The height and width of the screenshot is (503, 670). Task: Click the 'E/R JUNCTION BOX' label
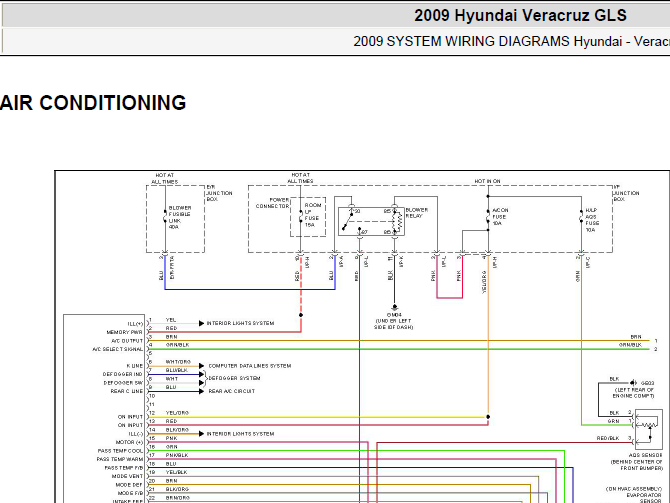pyautogui.click(x=219, y=193)
